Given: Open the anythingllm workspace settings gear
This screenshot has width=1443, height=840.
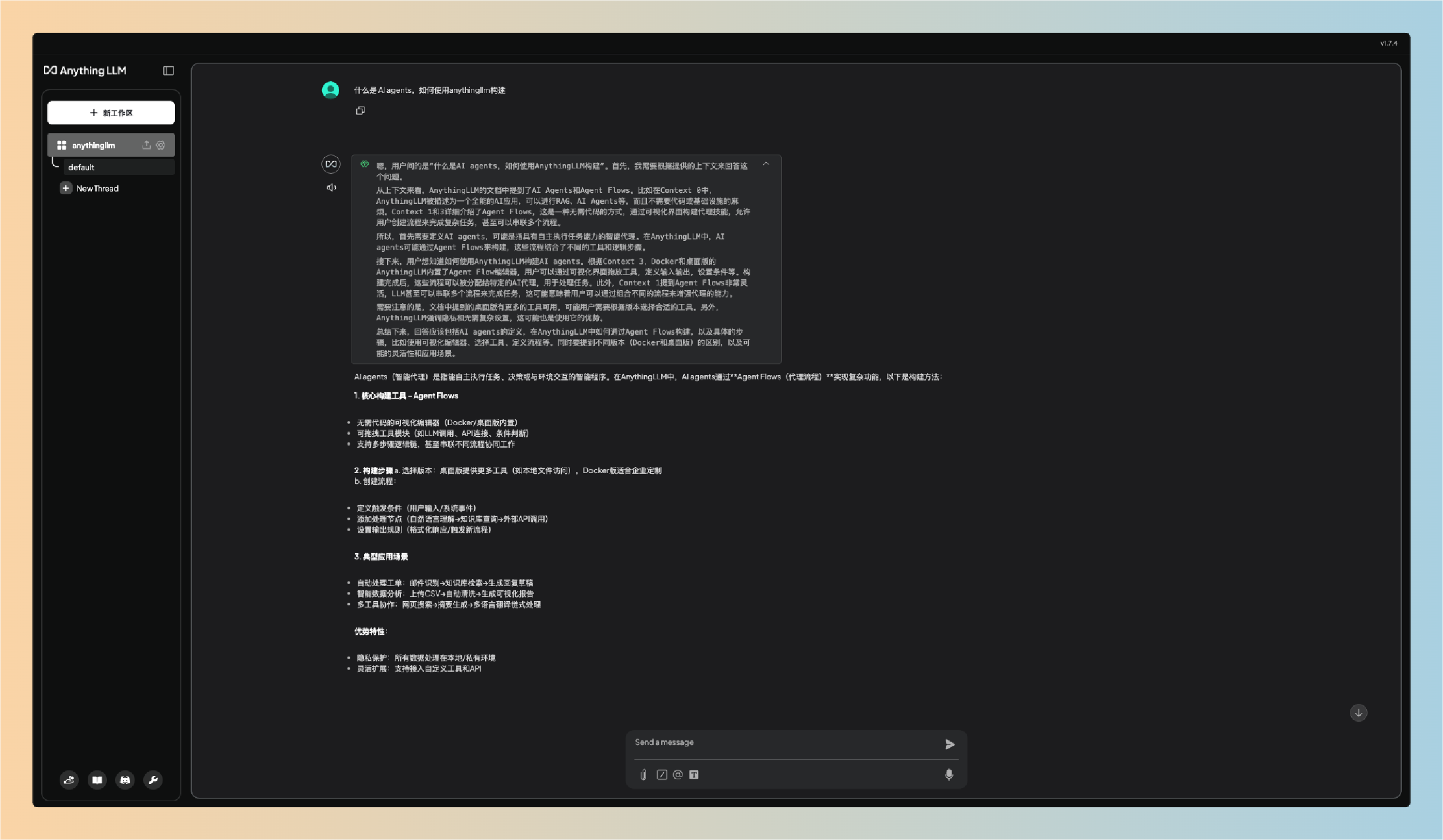Looking at the screenshot, I should [161, 145].
